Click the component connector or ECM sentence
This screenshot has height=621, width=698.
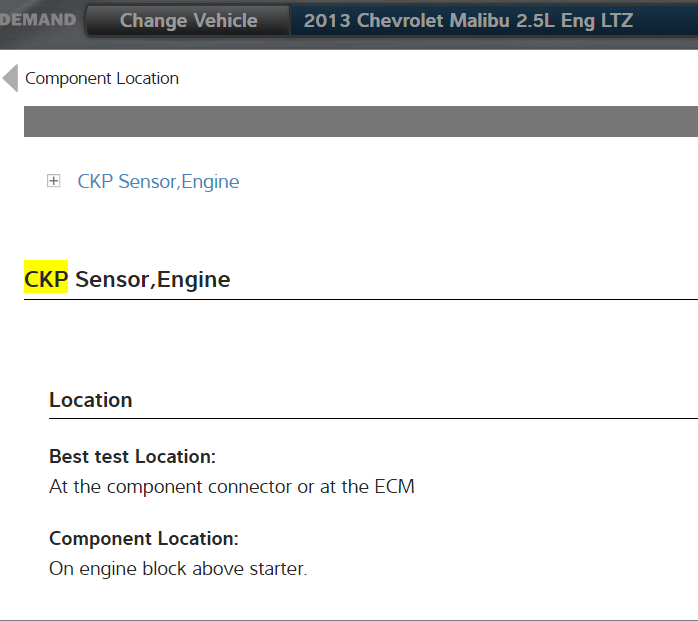click(x=231, y=487)
